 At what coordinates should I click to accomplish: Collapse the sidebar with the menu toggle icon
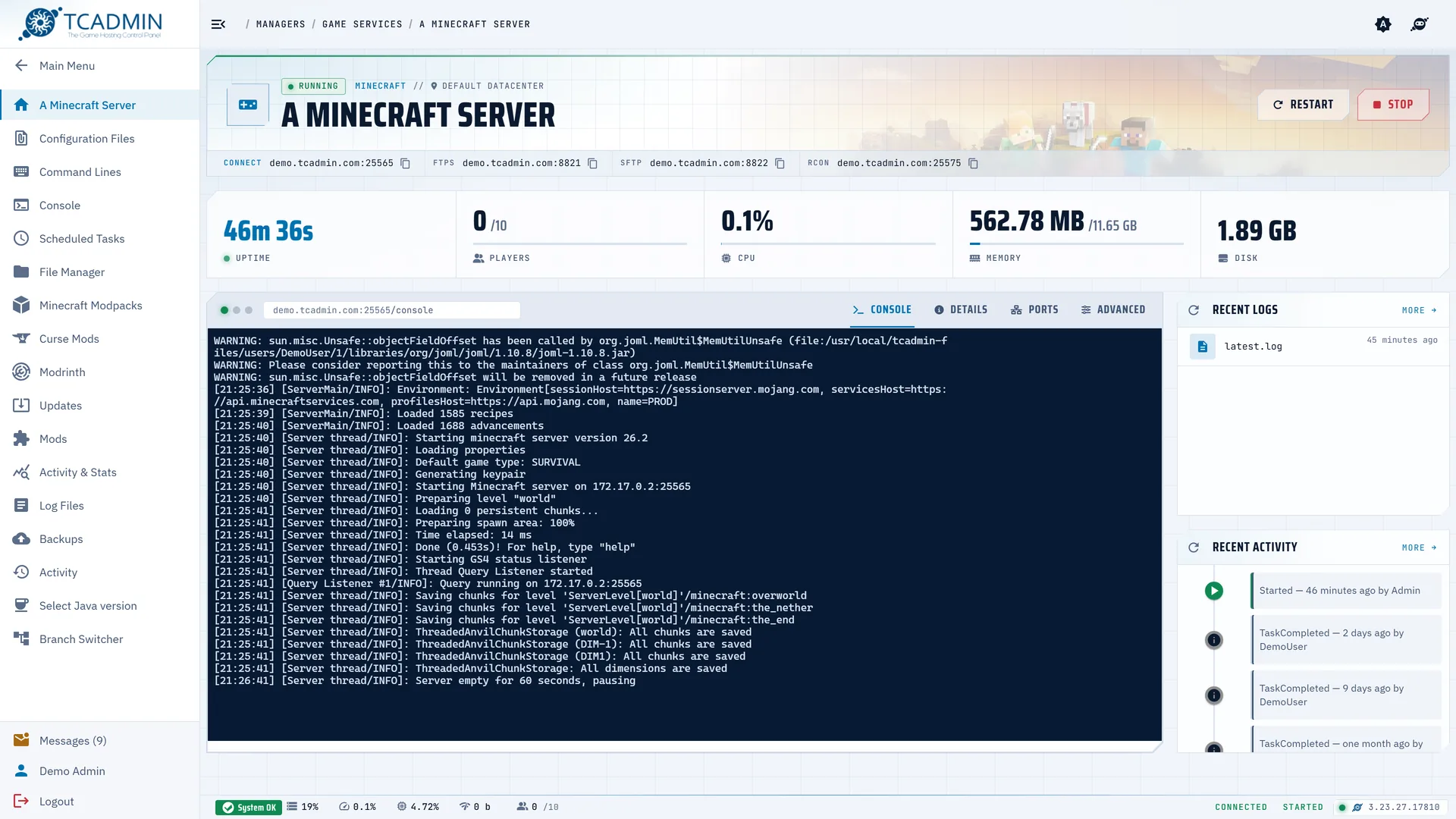(x=218, y=24)
